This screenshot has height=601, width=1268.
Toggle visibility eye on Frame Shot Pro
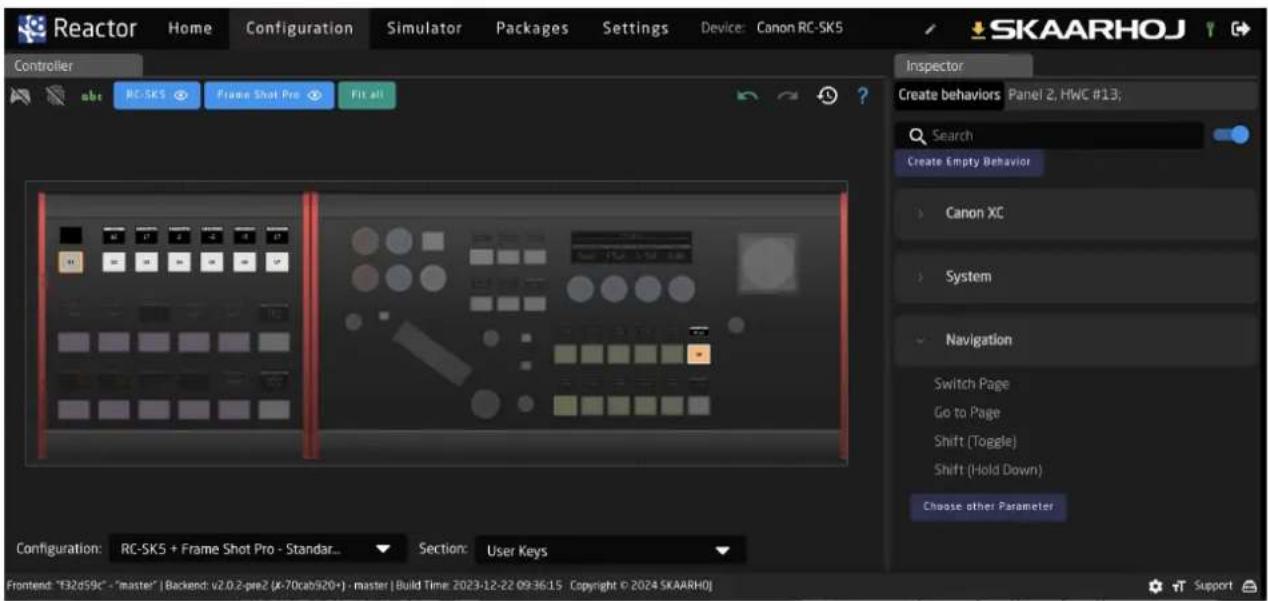tap(314, 96)
